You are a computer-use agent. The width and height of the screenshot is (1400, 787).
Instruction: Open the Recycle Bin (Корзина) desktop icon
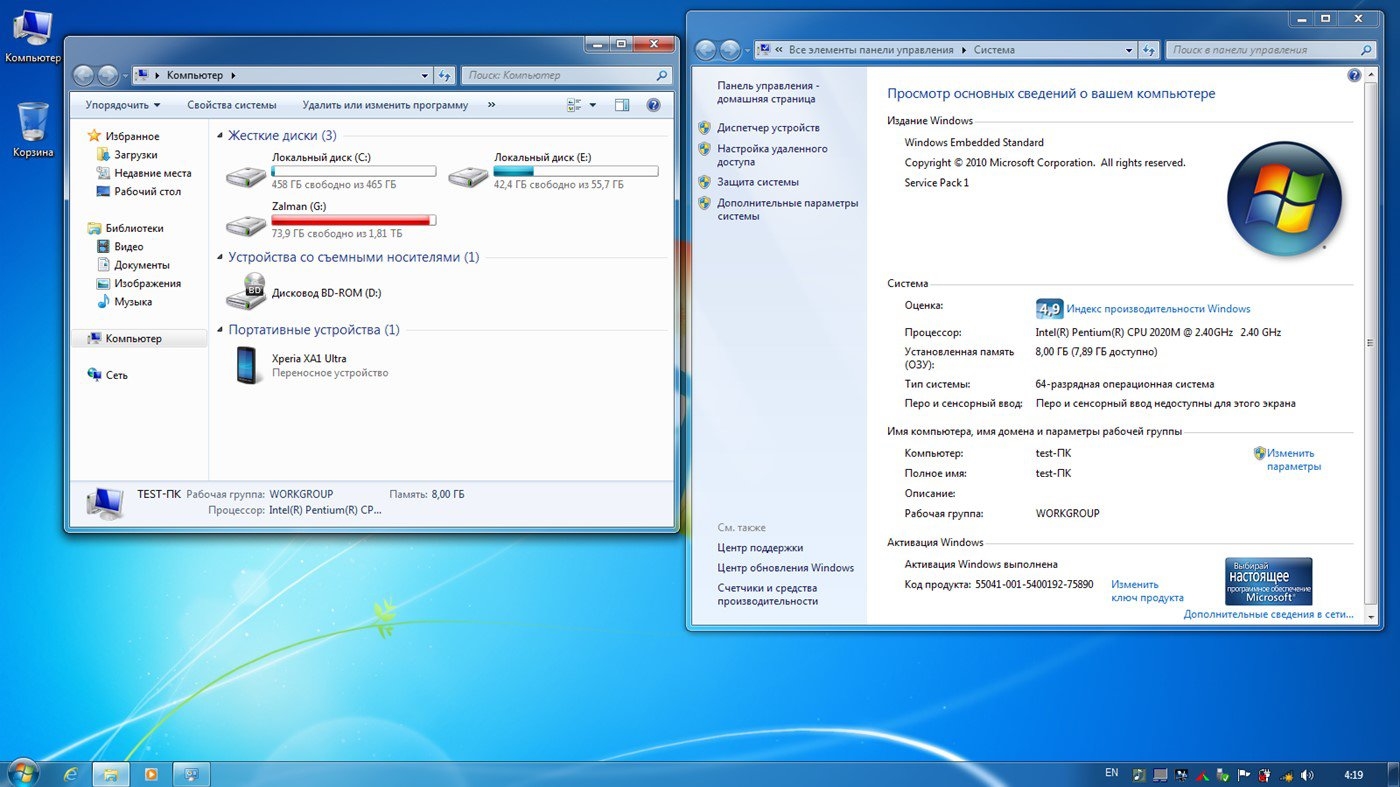pyautogui.click(x=32, y=130)
